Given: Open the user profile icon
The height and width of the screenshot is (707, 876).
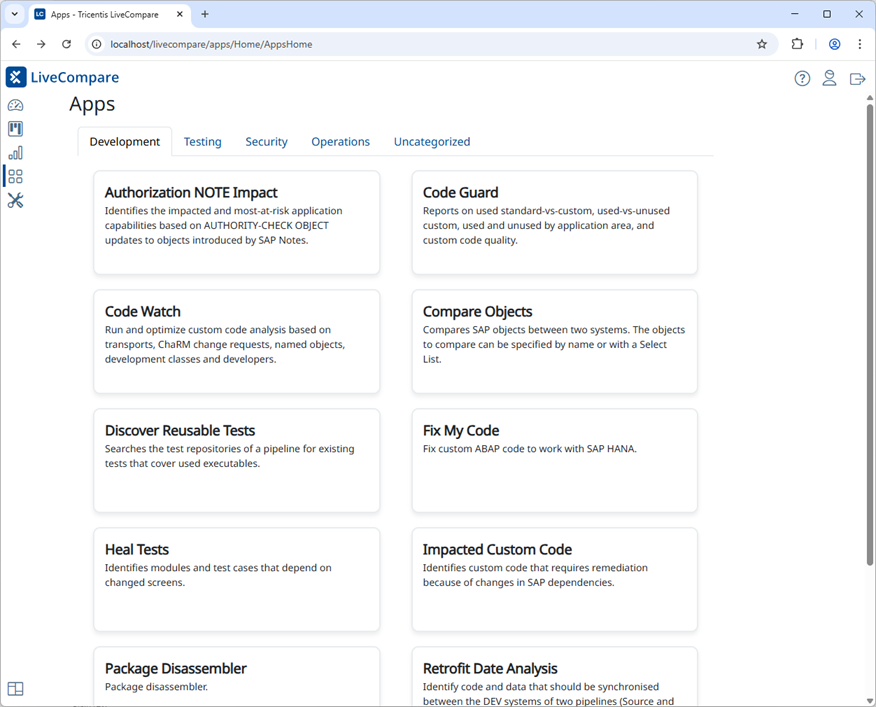Looking at the screenshot, I should (830, 78).
